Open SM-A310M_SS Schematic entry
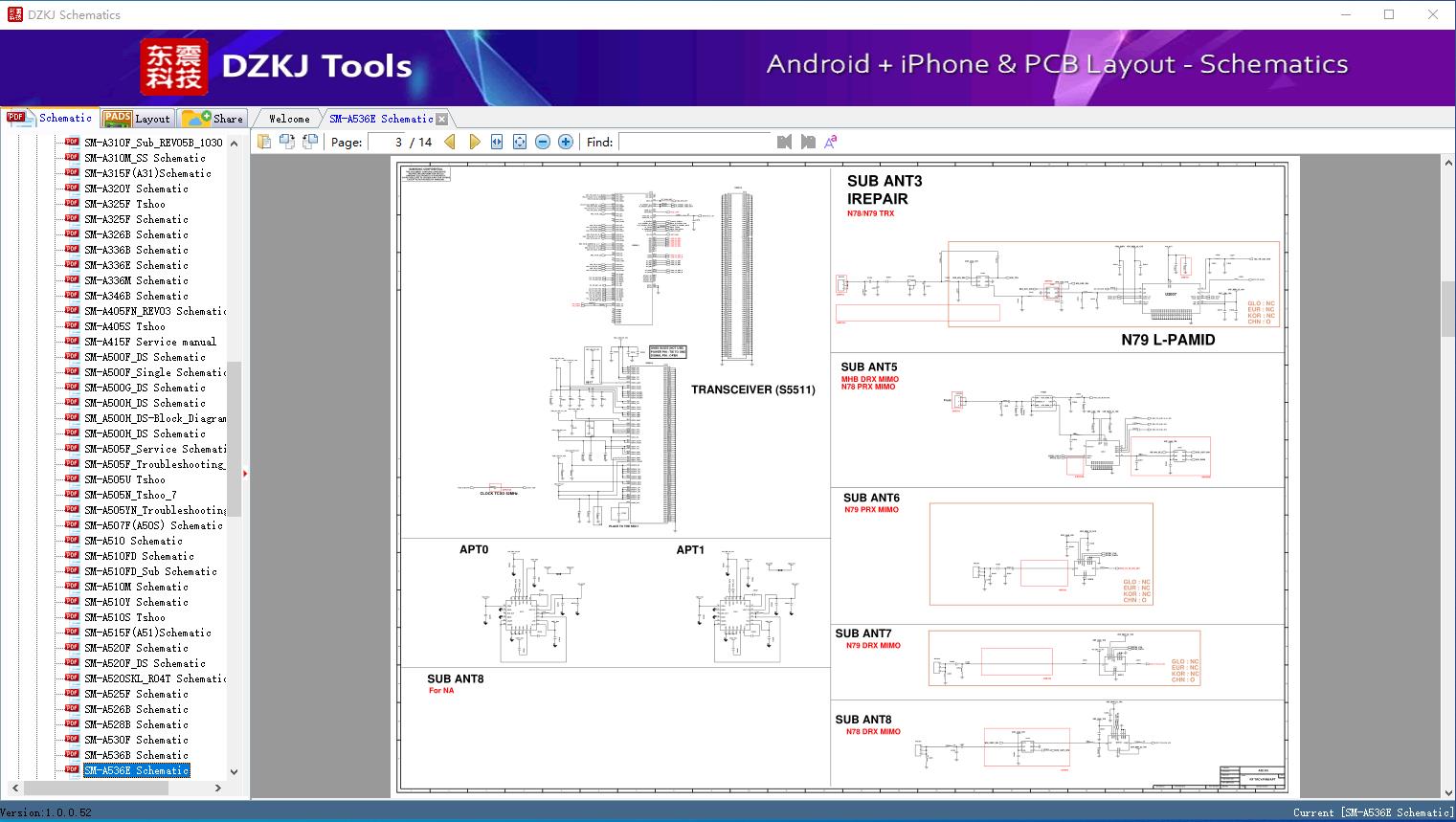This screenshot has height=822, width=1456. coord(145,158)
